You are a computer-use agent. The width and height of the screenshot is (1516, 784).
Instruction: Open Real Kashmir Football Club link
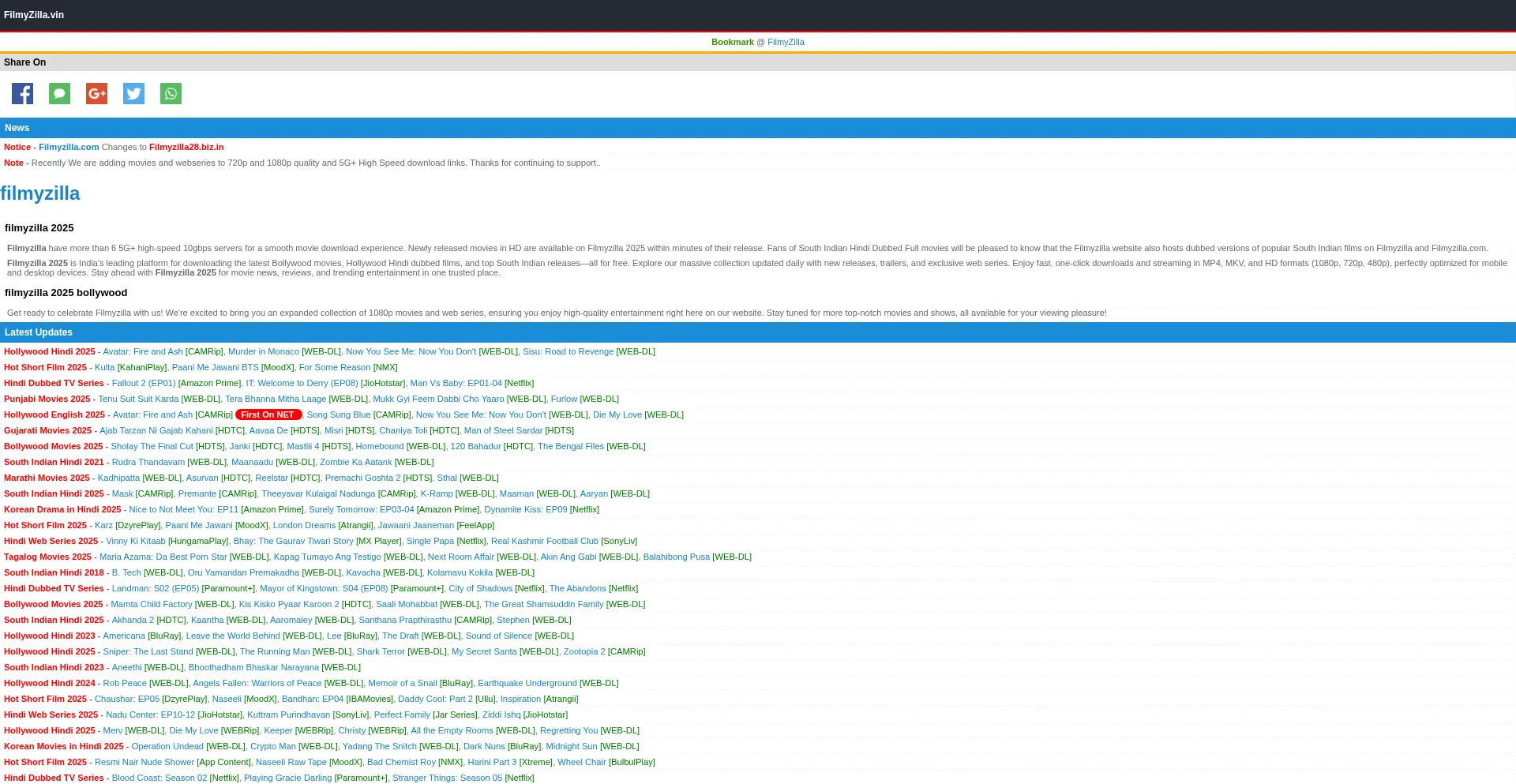point(544,542)
